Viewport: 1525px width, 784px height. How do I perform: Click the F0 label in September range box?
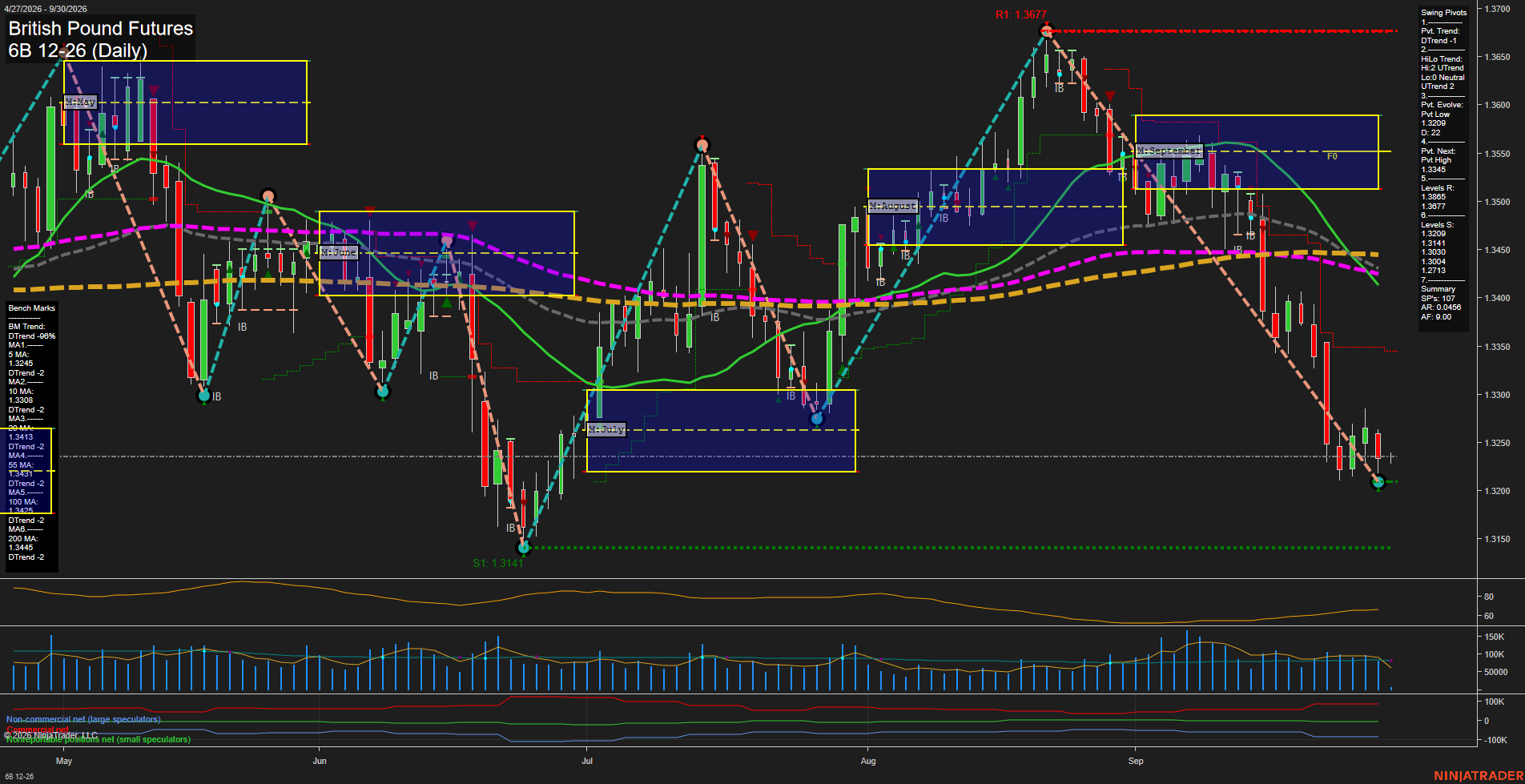coord(1332,156)
